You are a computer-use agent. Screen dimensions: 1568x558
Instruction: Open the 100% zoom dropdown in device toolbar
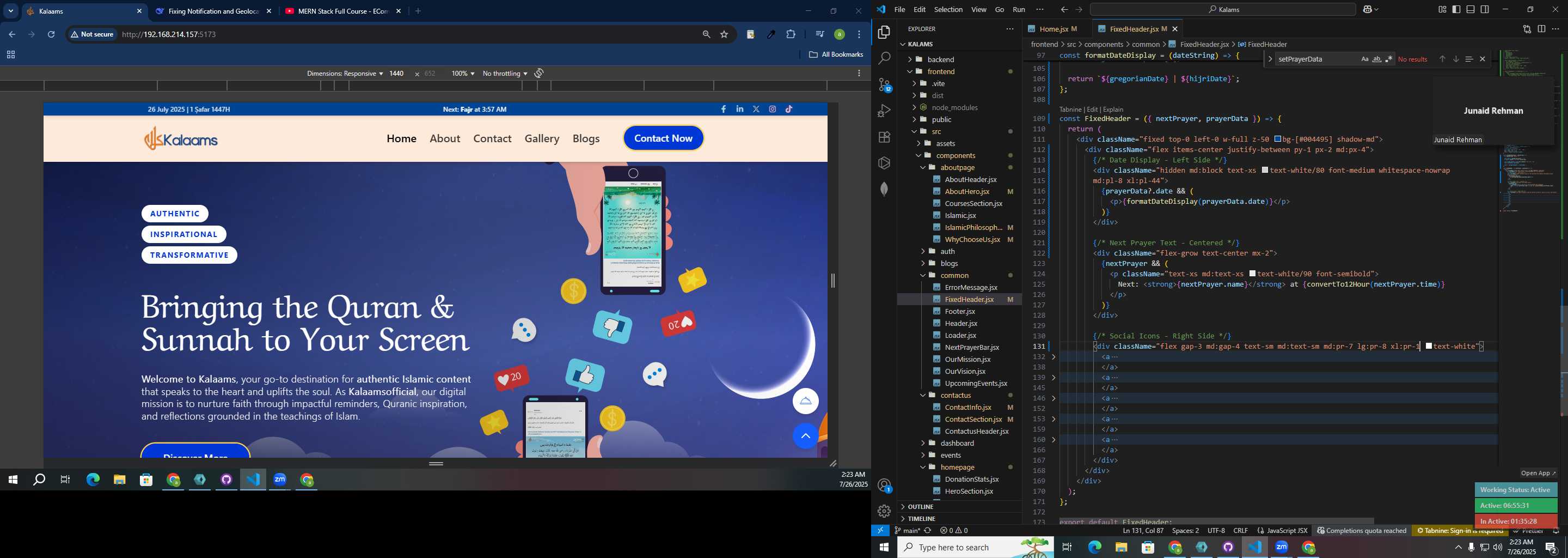click(x=463, y=73)
